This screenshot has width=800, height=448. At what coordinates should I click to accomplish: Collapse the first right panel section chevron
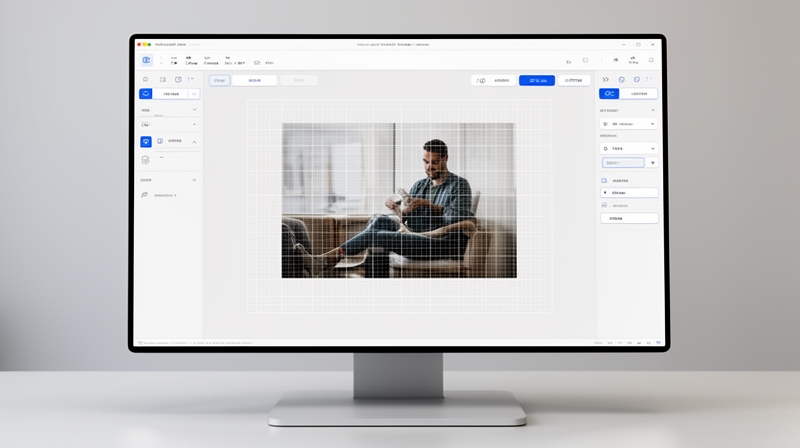[653, 110]
